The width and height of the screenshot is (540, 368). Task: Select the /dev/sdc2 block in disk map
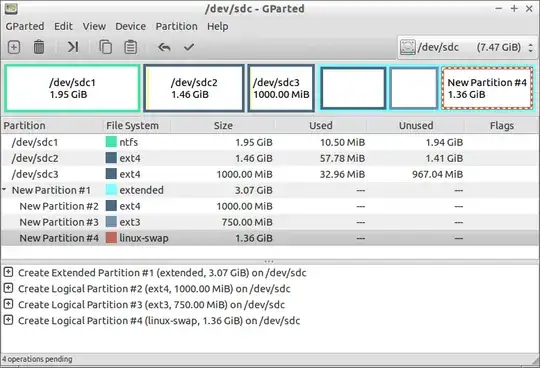tap(194, 88)
